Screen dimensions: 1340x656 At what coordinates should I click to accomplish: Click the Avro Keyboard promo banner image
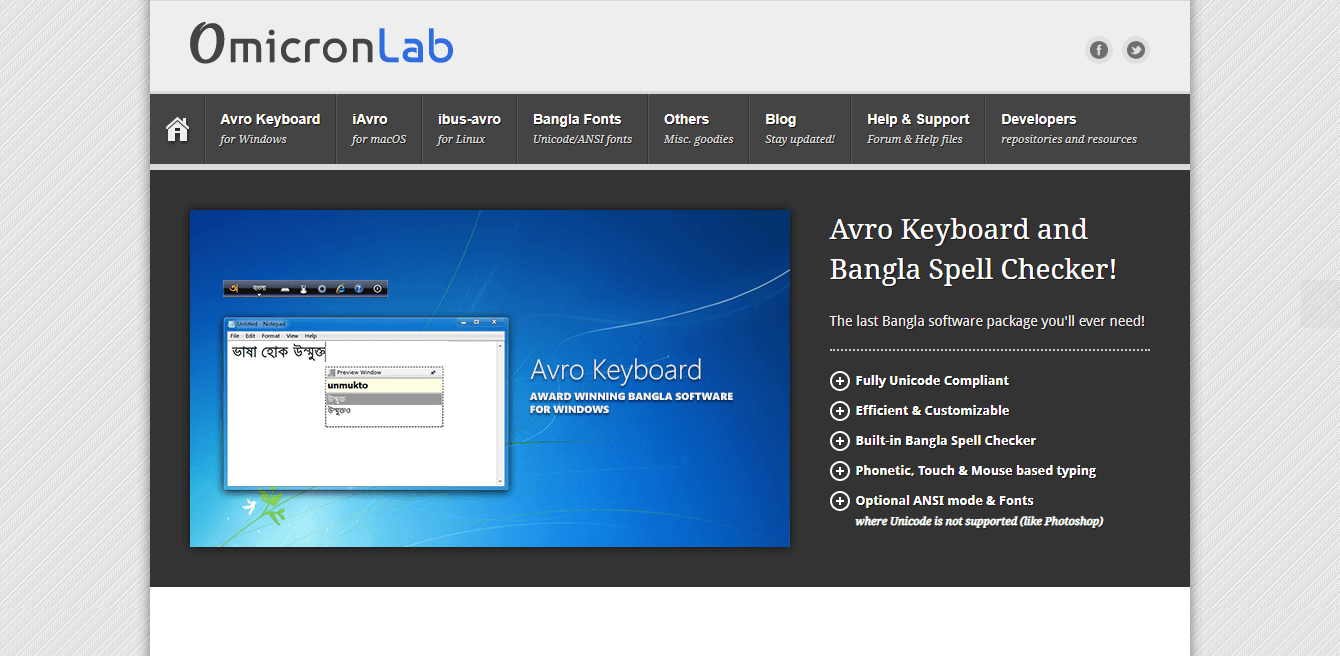click(x=490, y=378)
